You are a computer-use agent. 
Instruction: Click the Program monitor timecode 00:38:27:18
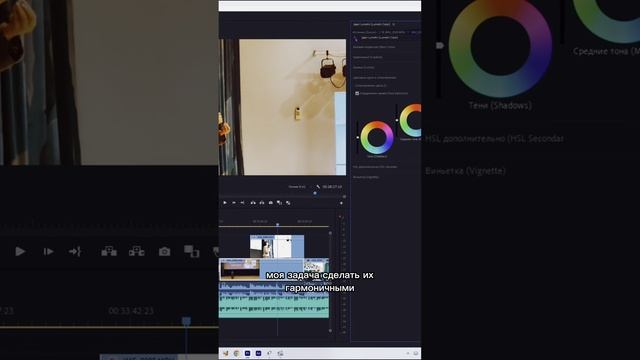tap(332, 187)
